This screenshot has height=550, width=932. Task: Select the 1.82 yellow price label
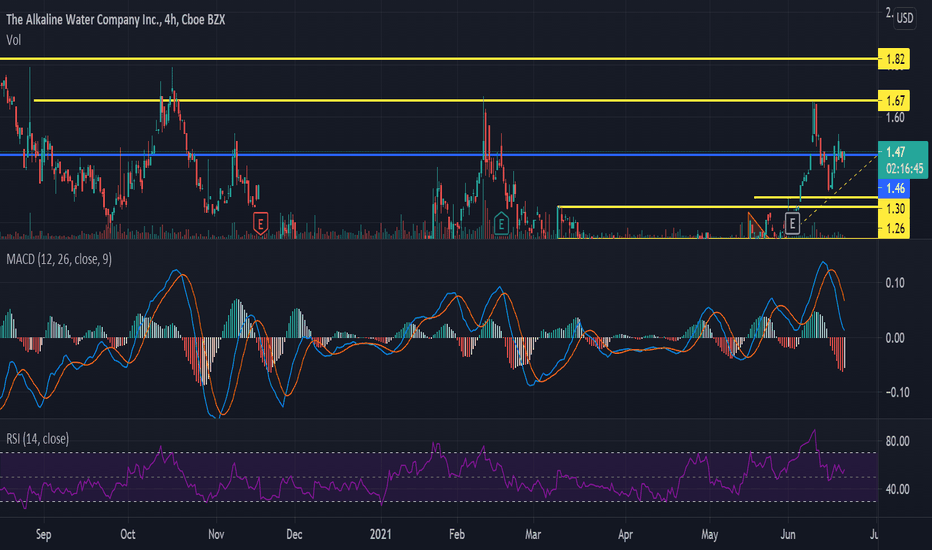point(894,59)
